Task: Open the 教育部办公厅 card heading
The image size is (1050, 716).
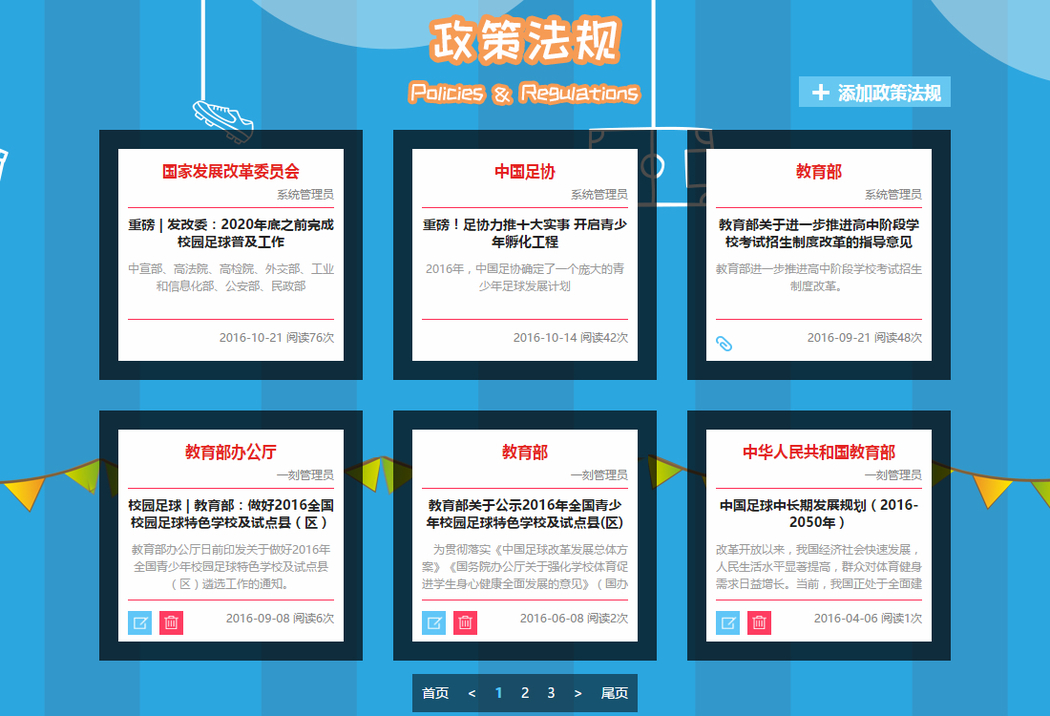Action: (x=231, y=452)
